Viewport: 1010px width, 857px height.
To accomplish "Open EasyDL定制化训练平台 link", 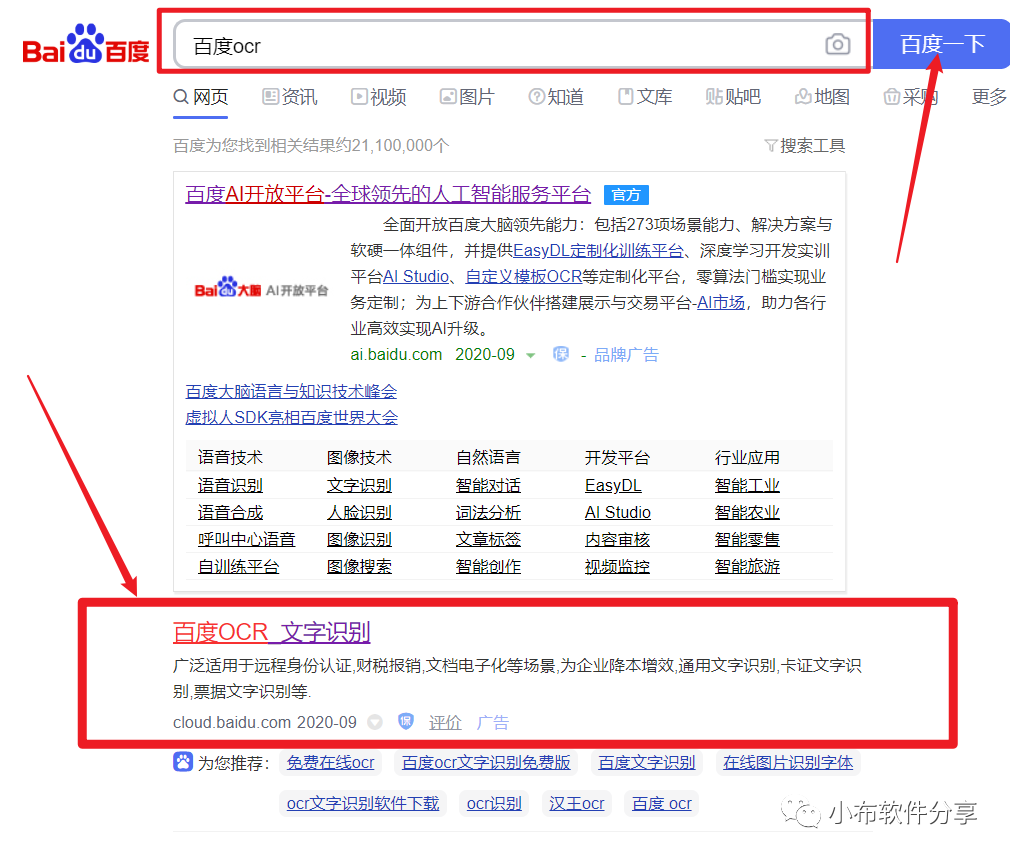I will tap(598, 251).
